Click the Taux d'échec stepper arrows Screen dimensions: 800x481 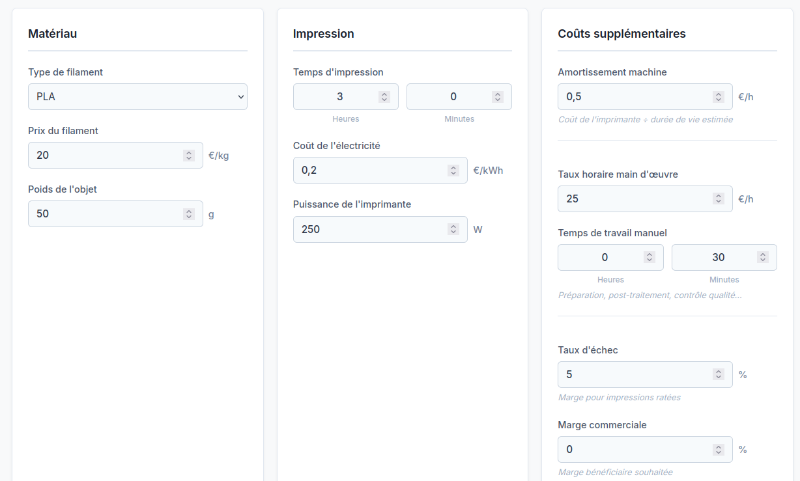click(718, 375)
